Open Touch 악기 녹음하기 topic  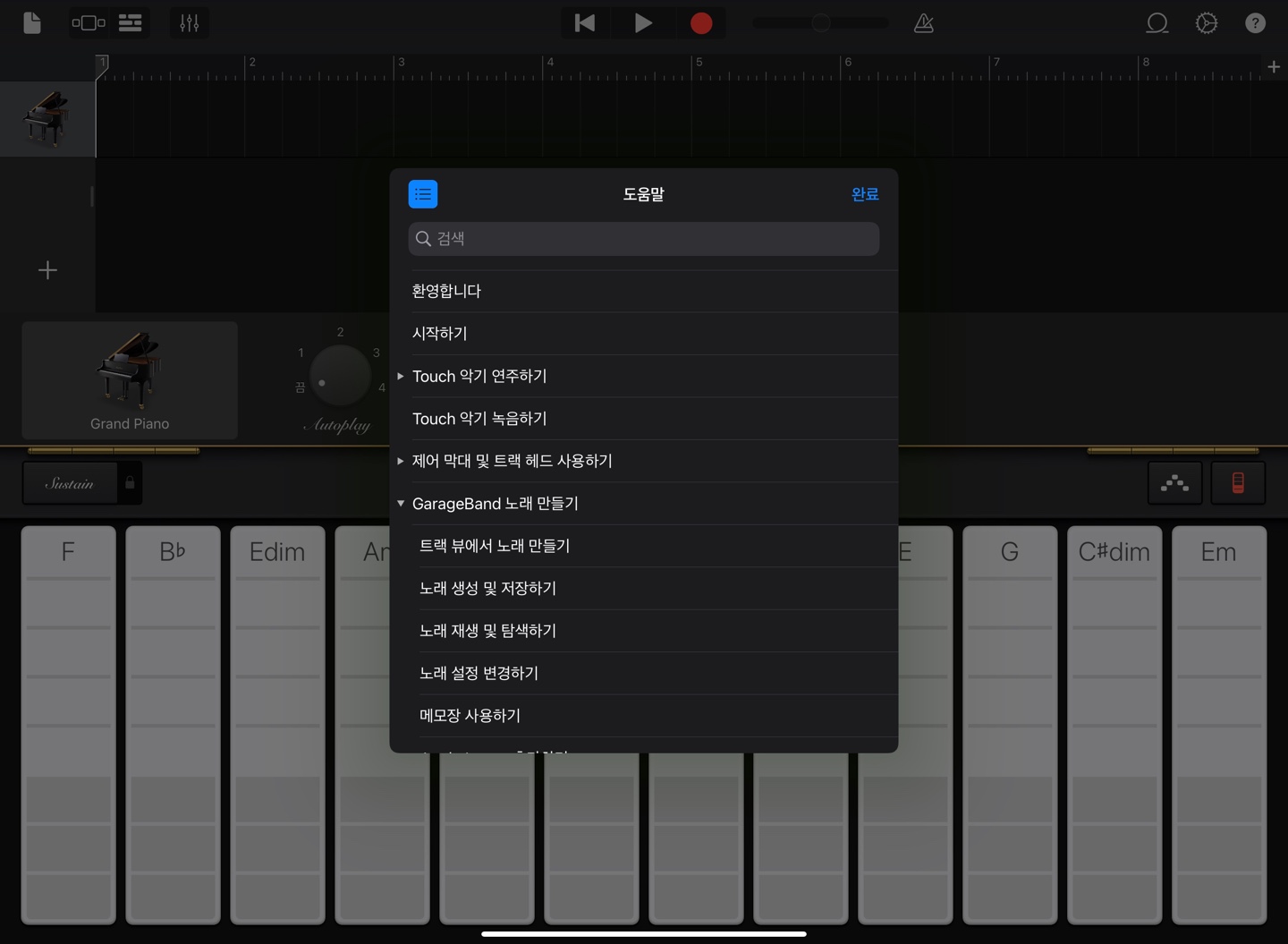(x=644, y=419)
